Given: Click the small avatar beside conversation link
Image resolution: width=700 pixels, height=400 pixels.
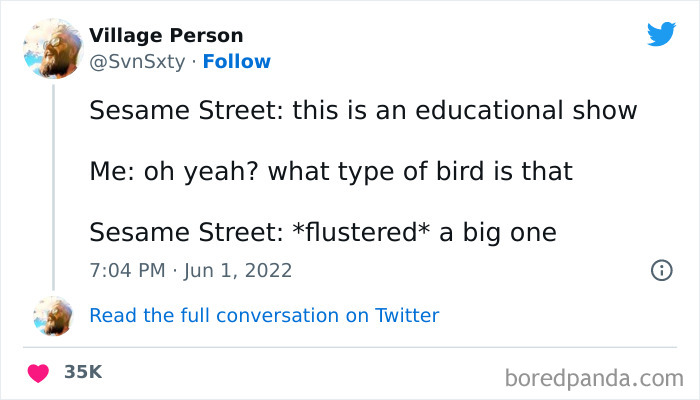Looking at the screenshot, I should [52, 316].
